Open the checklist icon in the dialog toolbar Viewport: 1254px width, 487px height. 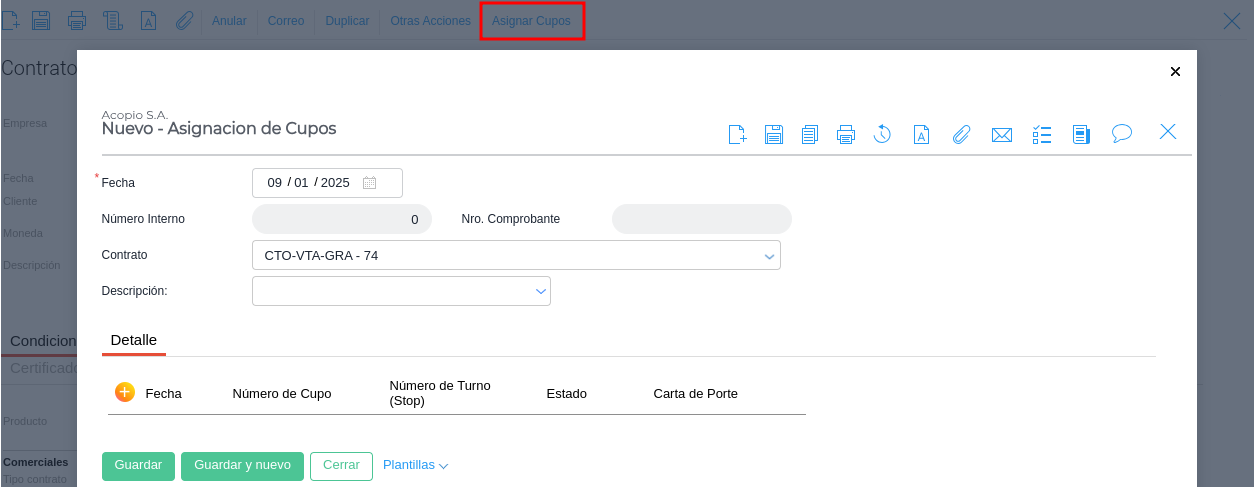(1042, 134)
